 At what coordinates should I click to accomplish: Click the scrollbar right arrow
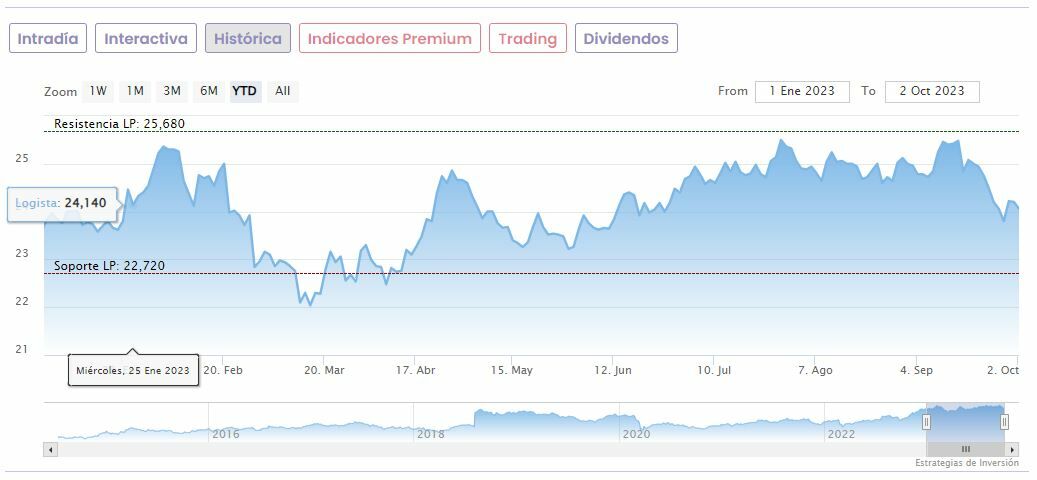point(1013,450)
